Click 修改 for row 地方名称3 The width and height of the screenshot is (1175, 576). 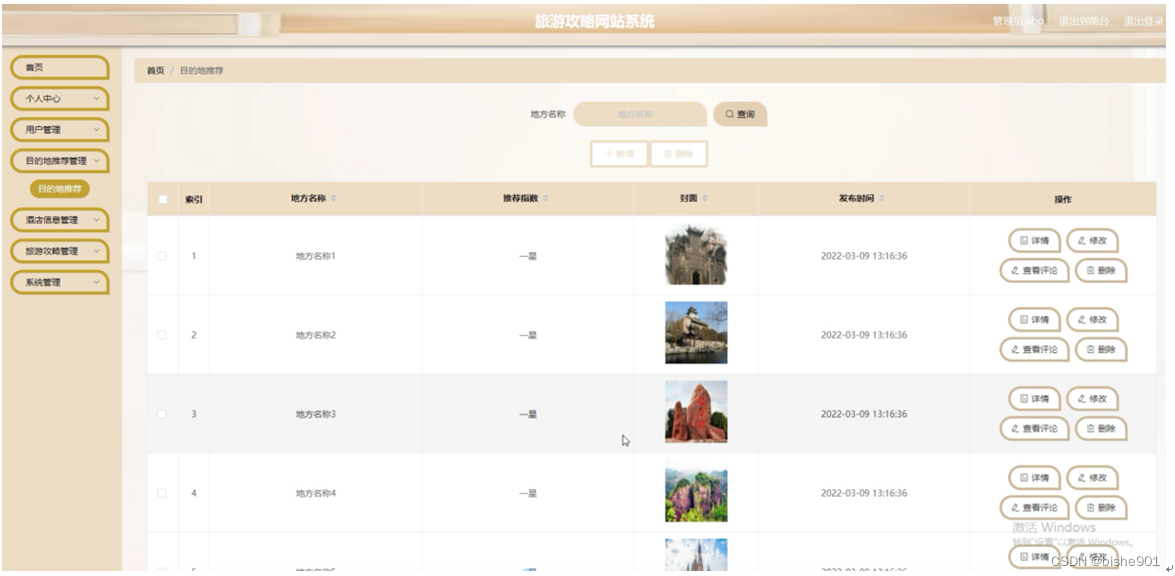tap(1092, 398)
